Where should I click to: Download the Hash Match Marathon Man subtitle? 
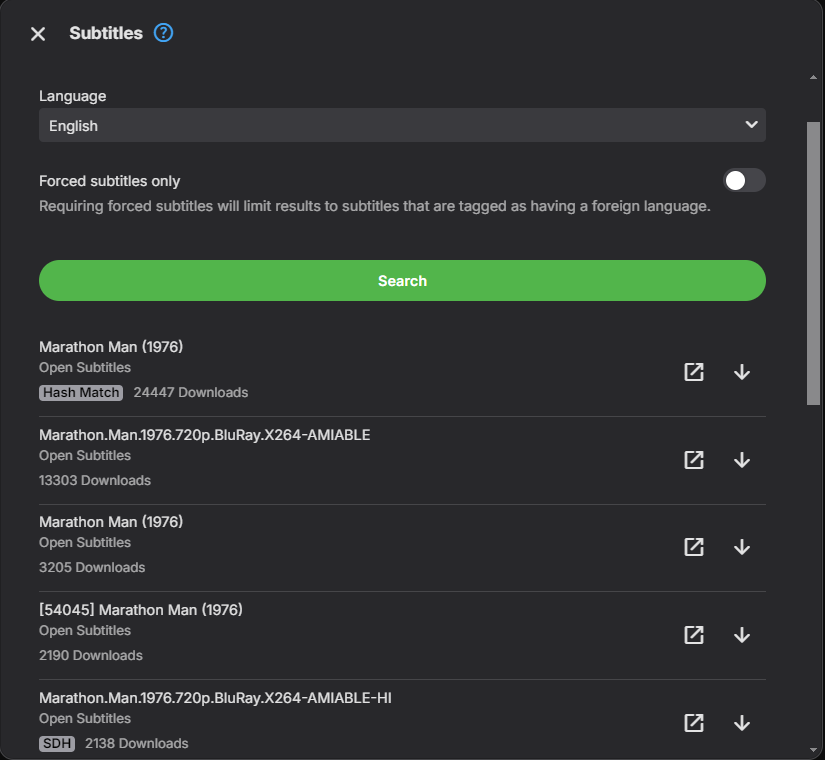pyautogui.click(x=742, y=372)
